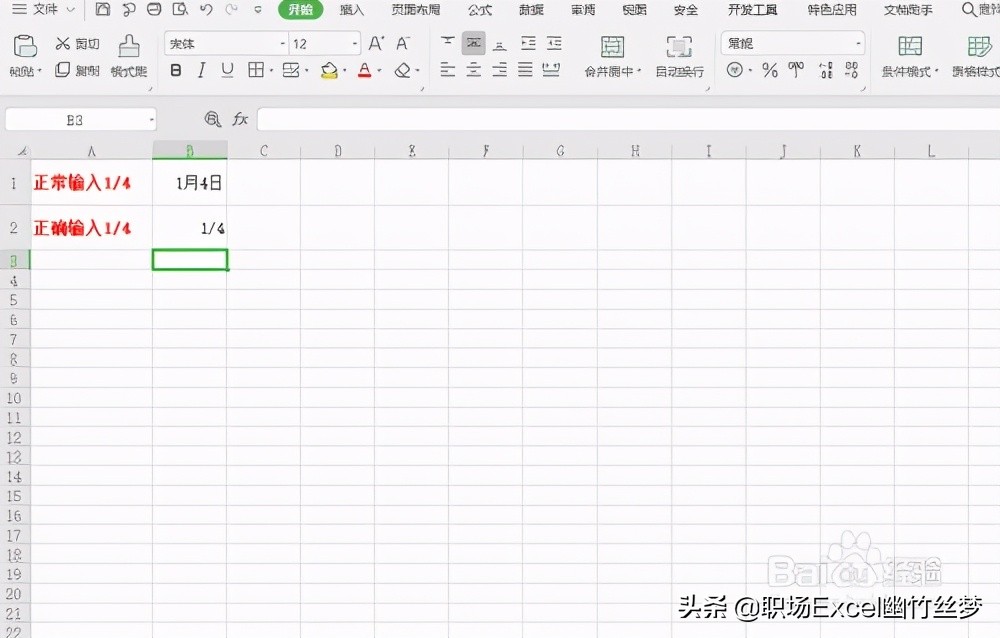Click the formula bar input field

pos(628,119)
